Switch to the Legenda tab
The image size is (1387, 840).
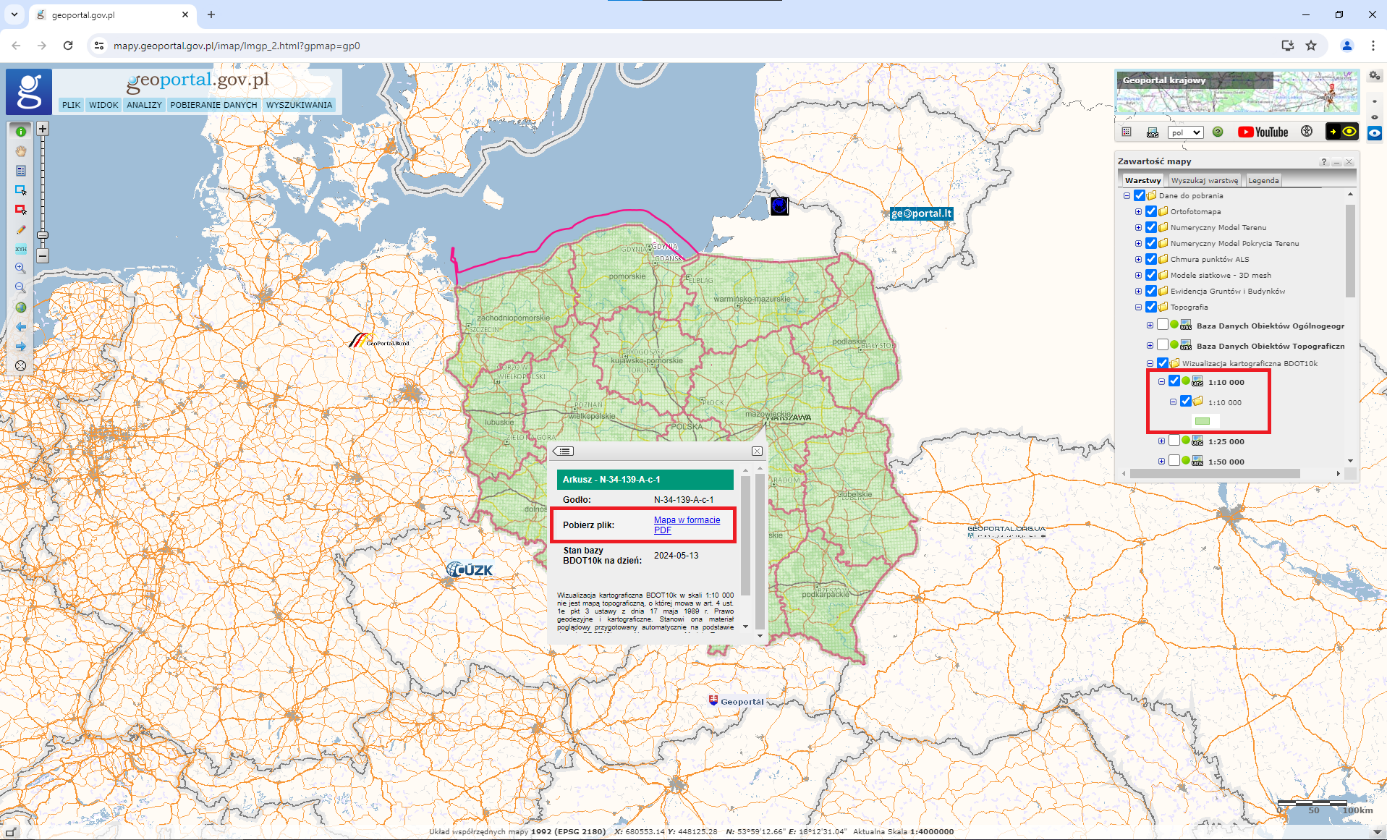(x=1263, y=180)
